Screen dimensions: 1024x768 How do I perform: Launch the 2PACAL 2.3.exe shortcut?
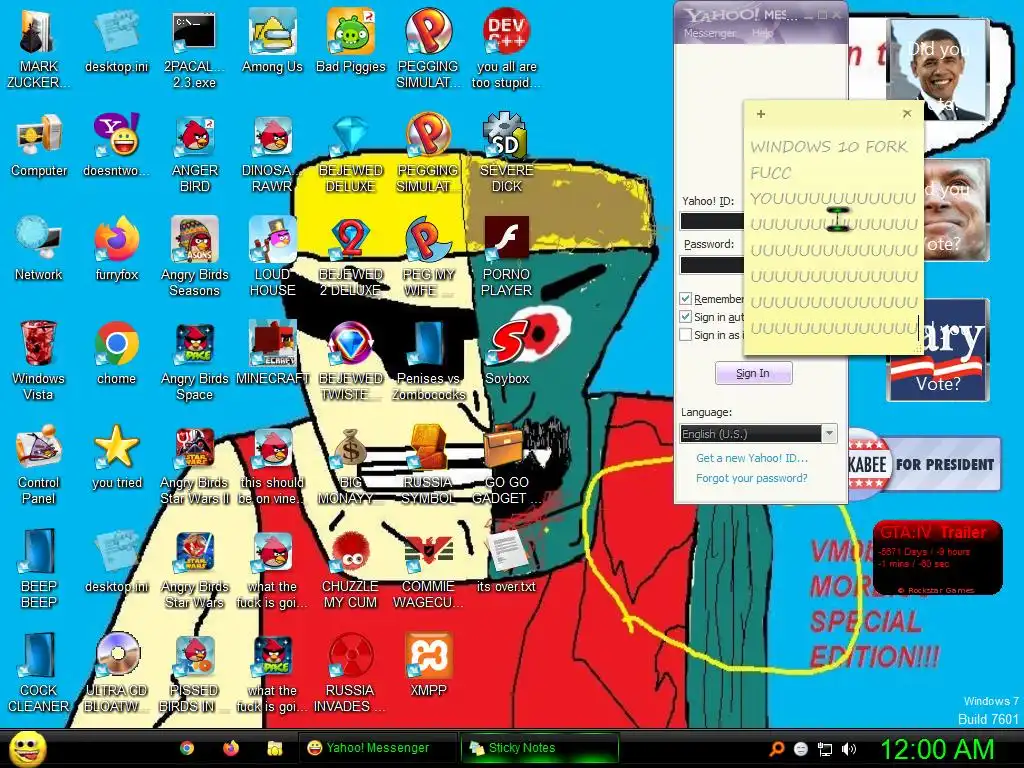coord(194,49)
